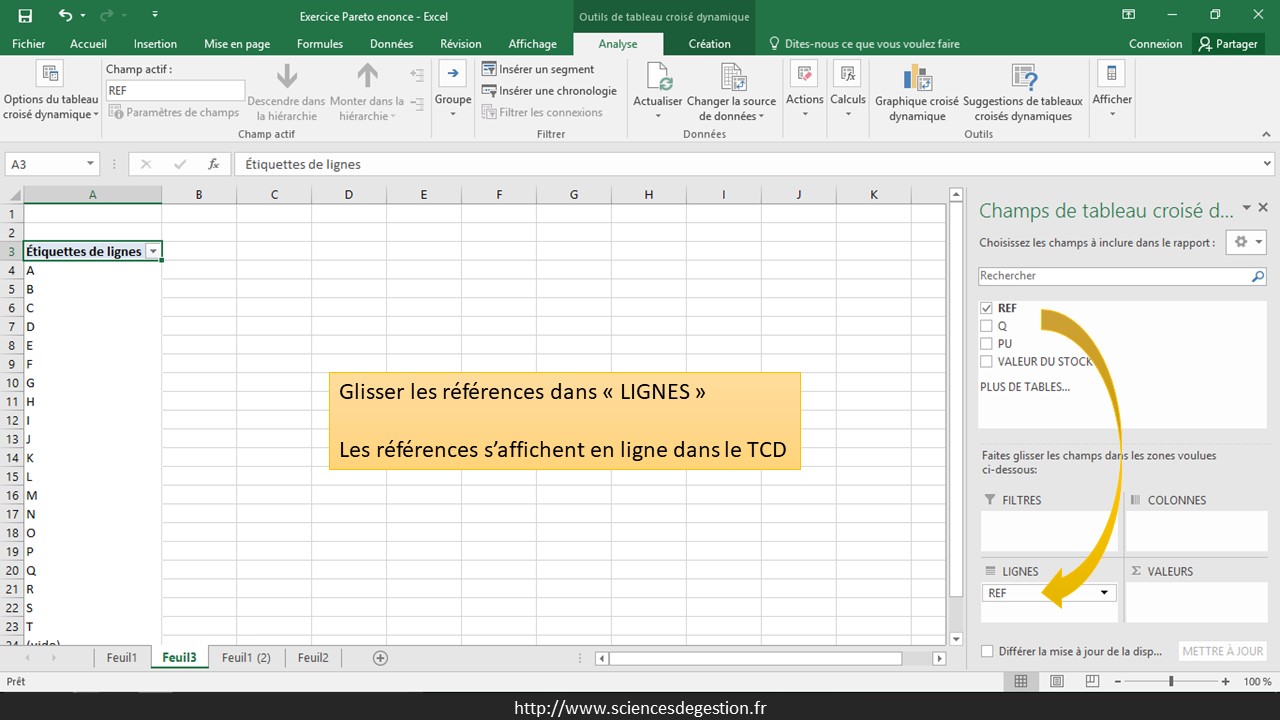Uncheck the REF field checkbox
The width and height of the screenshot is (1280, 720).
[x=987, y=309]
